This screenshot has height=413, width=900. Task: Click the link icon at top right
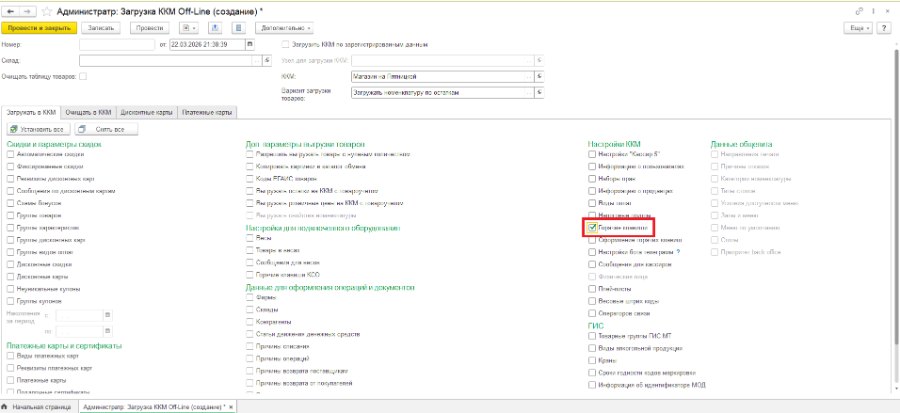859,11
